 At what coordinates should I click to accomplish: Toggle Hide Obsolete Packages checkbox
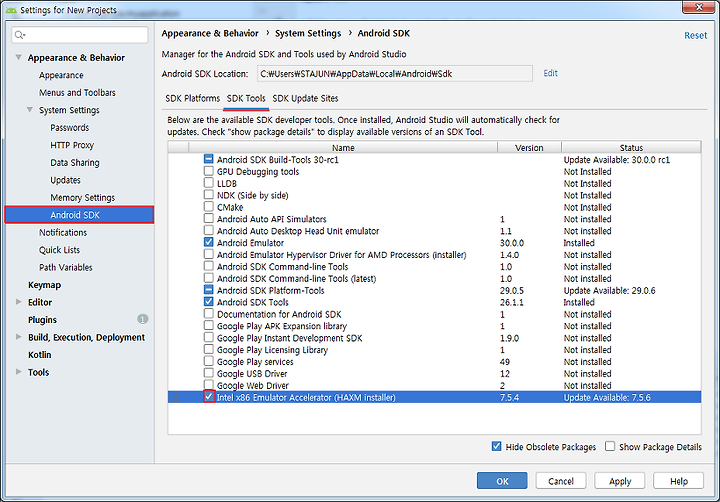click(496, 446)
